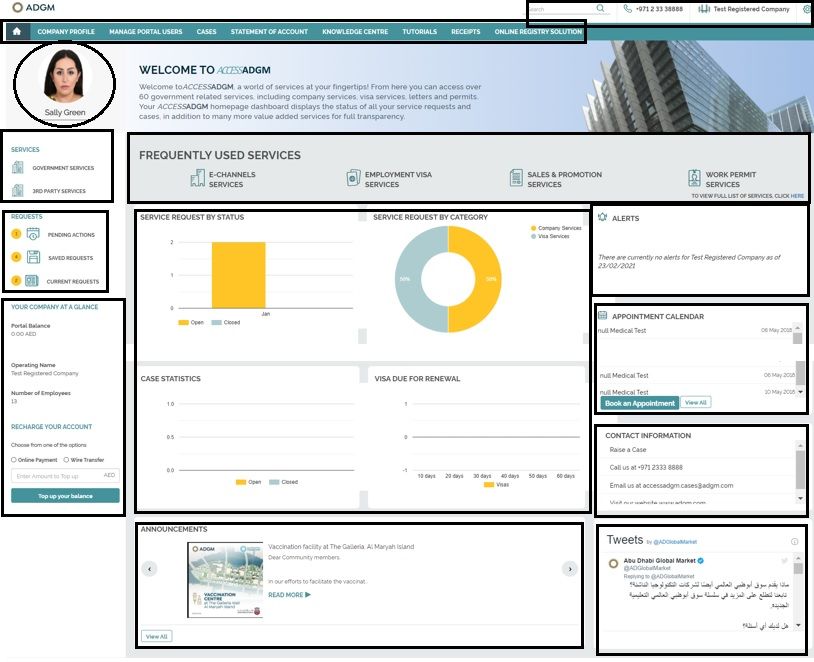The width and height of the screenshot is (814, 662).
Task: Click the @ADGlobalMarket link beside Tweets
Action: 675,542
